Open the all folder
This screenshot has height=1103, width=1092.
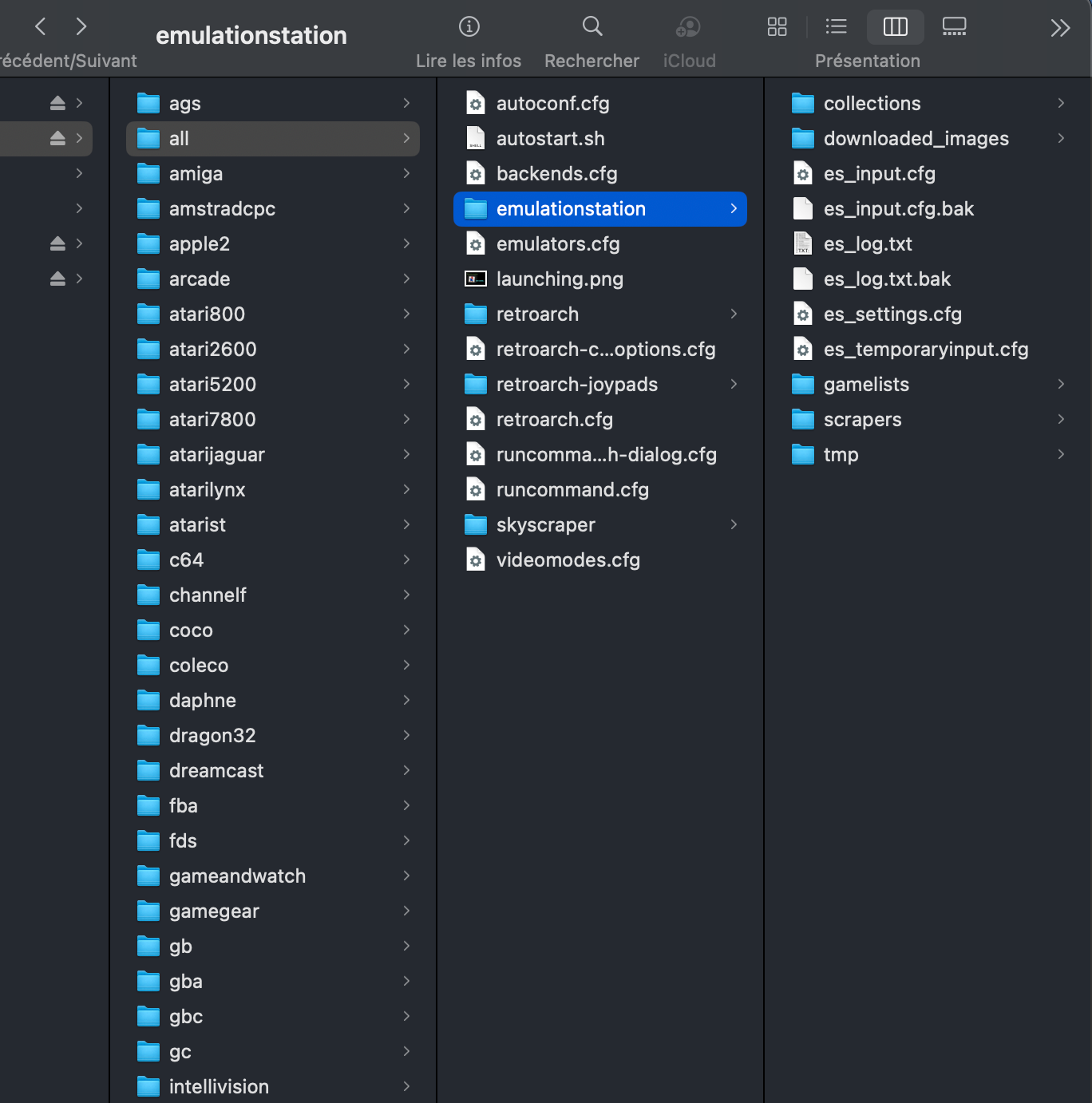pyautogui.click(x=273, y=138)
